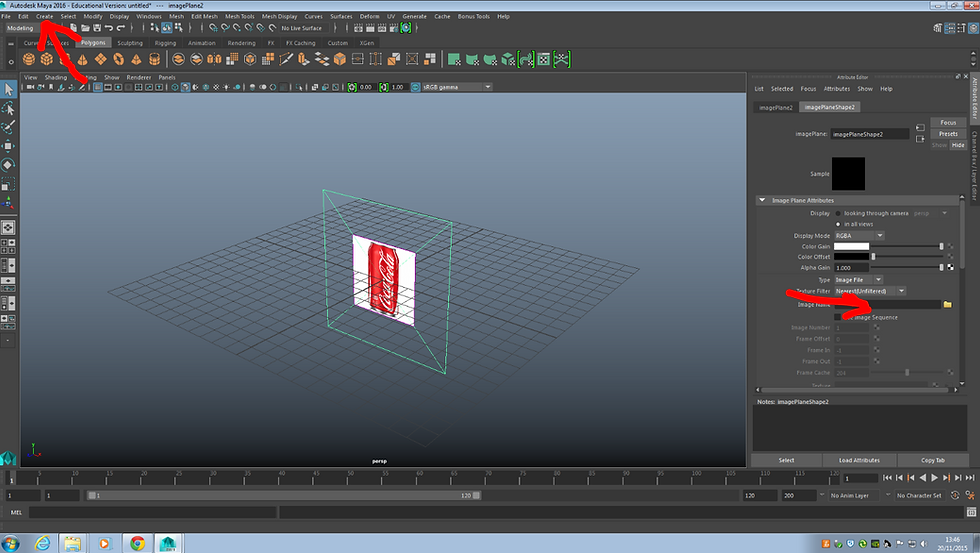Click the Undo arrow icon
Viewport: 980px width, 553px height.
coord(109,28)
